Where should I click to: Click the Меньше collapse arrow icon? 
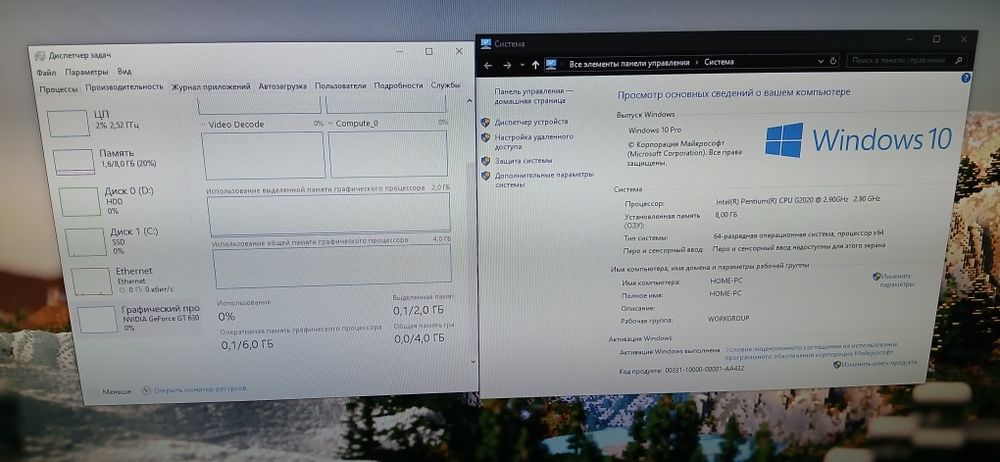click(x=93, y=391)
